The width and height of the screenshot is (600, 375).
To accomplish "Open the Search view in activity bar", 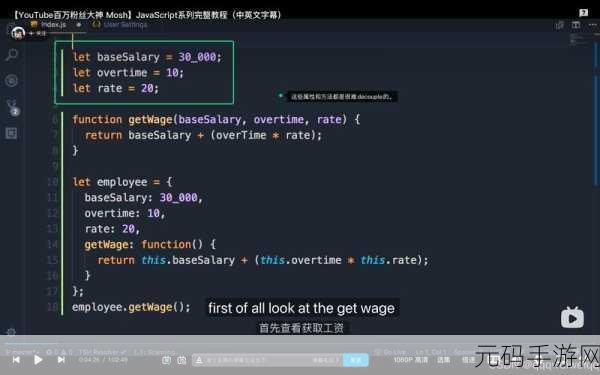I will pos(11,55).
